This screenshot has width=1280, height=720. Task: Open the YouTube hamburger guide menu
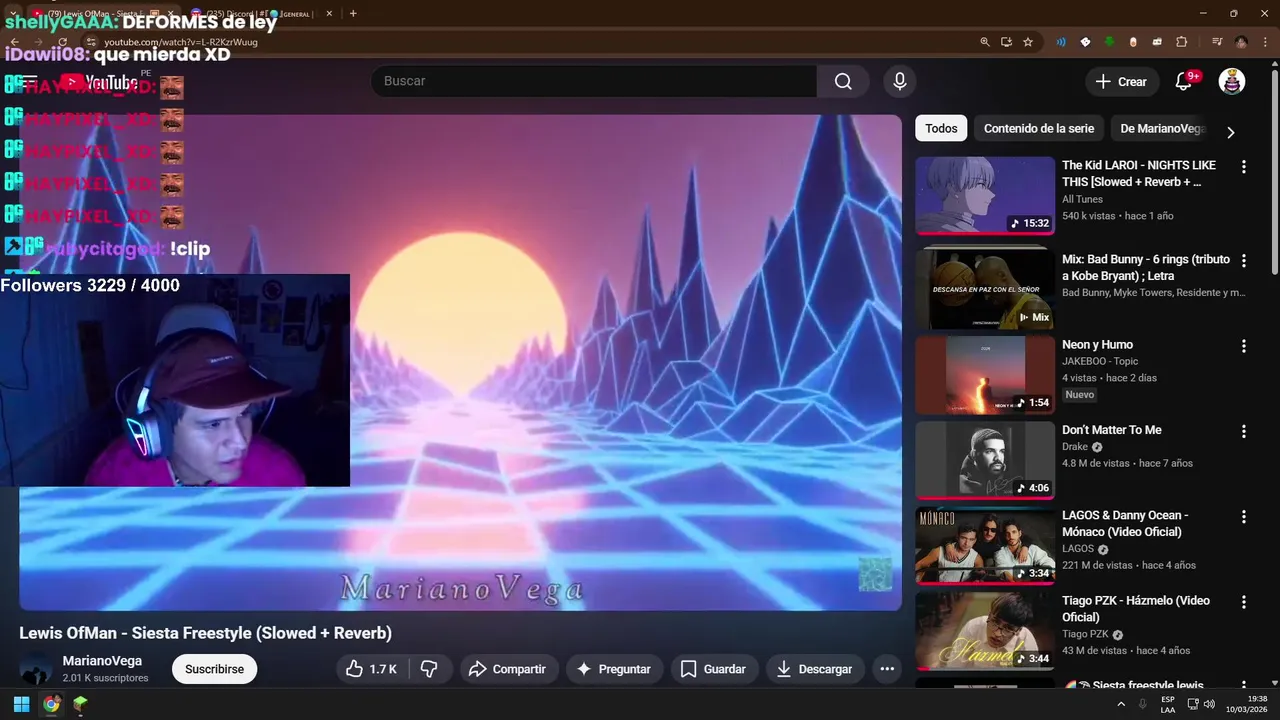tap(29, 82)
